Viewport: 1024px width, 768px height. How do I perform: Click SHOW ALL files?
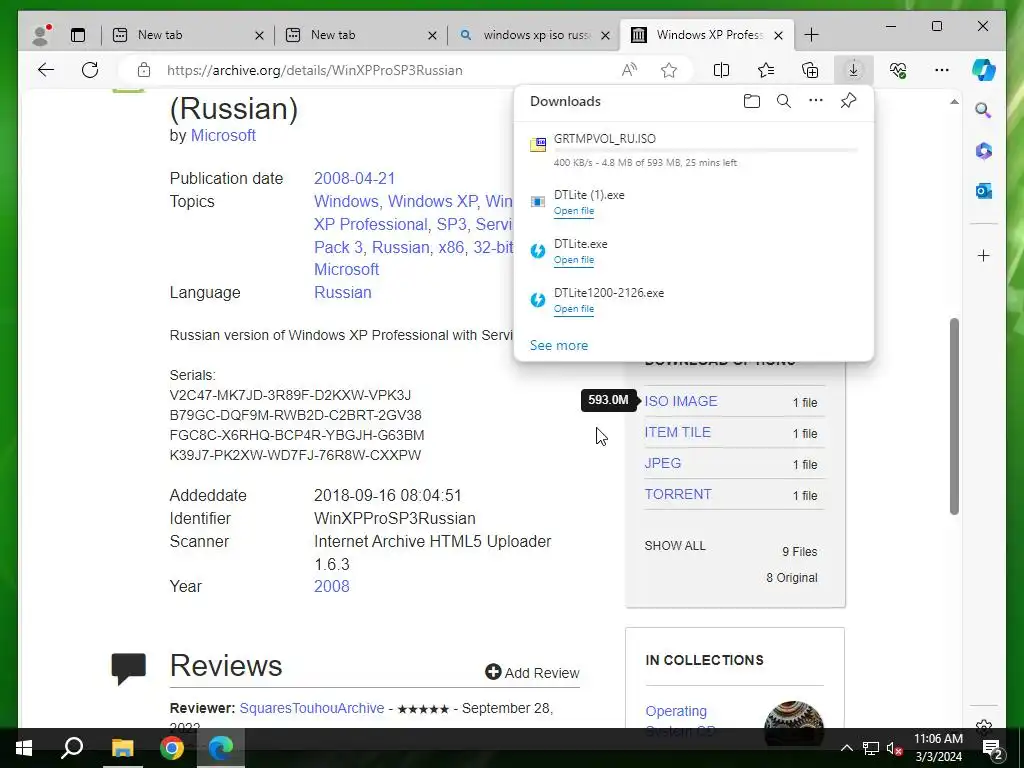coord(675,546)
